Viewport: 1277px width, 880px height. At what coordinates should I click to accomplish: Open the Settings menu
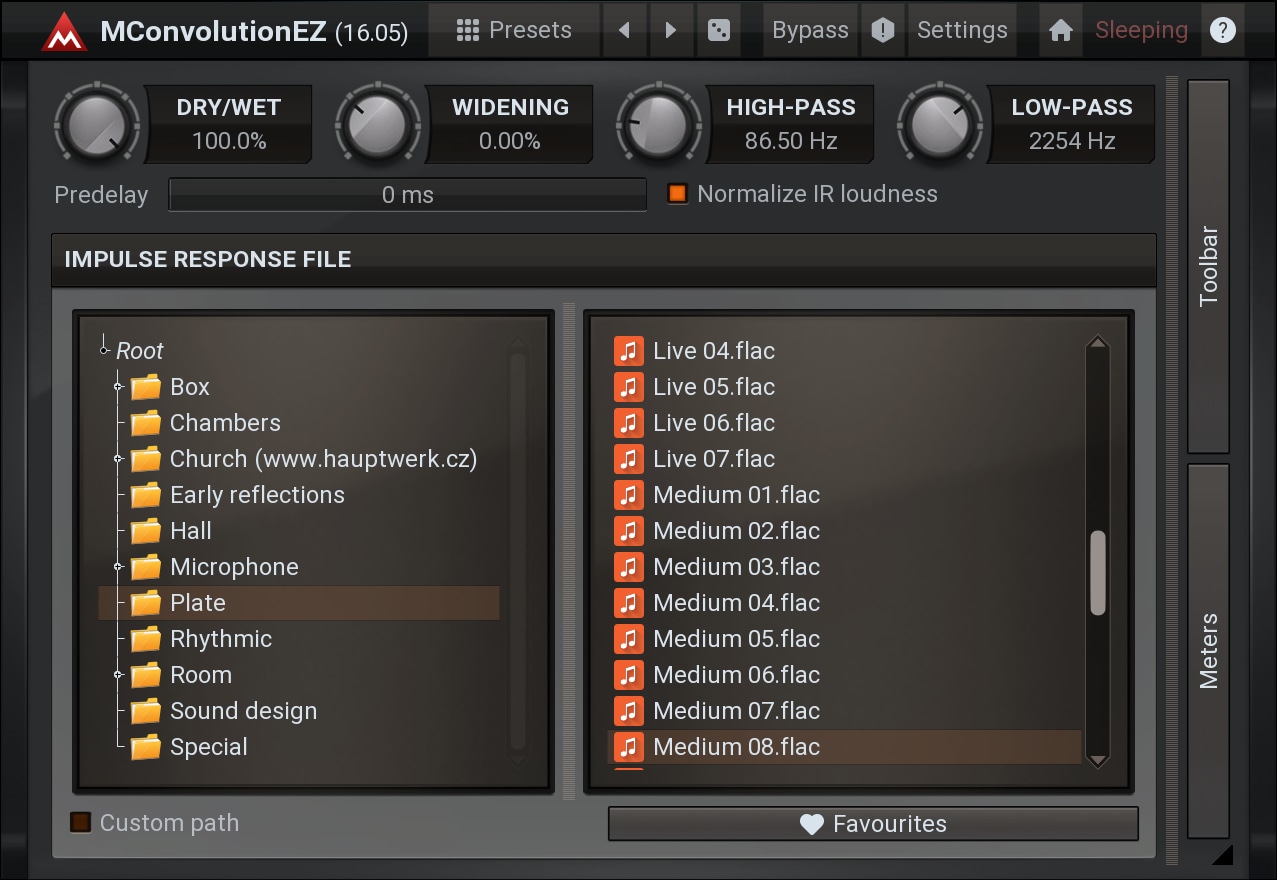click(x=962, y=30)
